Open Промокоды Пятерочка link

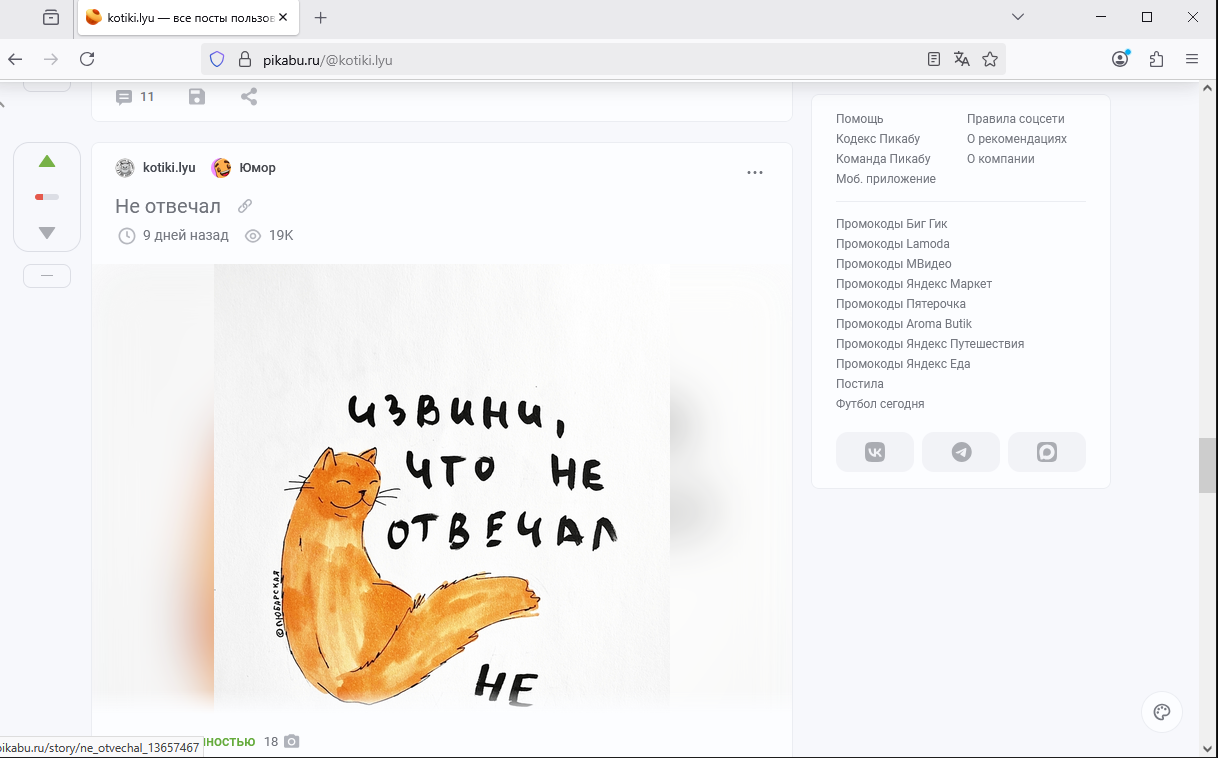pyautogui.click(x=901, y=304)
